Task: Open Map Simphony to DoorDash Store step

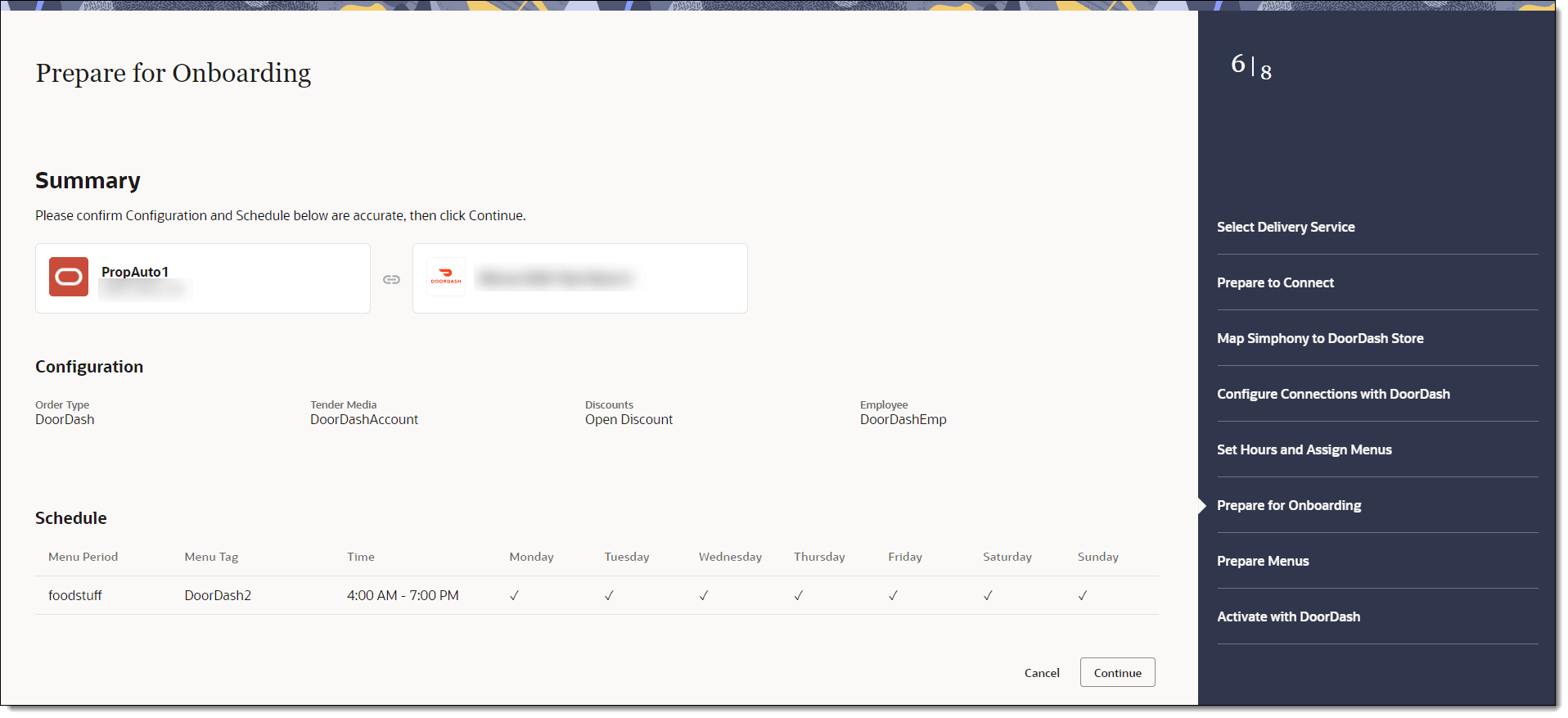Action: [x=1320, y=338]
